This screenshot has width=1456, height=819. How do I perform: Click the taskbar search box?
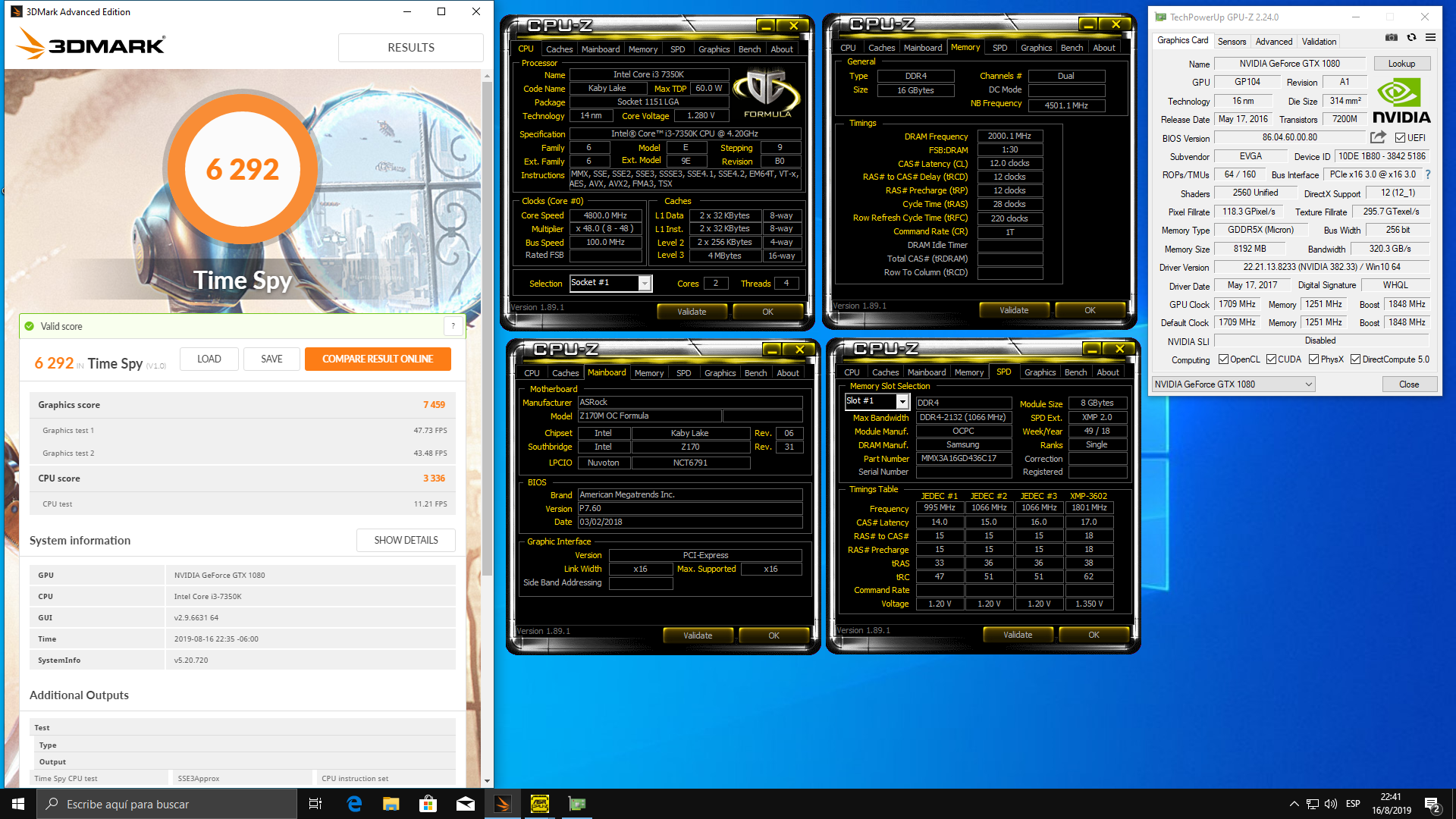(x=167, y=804)
